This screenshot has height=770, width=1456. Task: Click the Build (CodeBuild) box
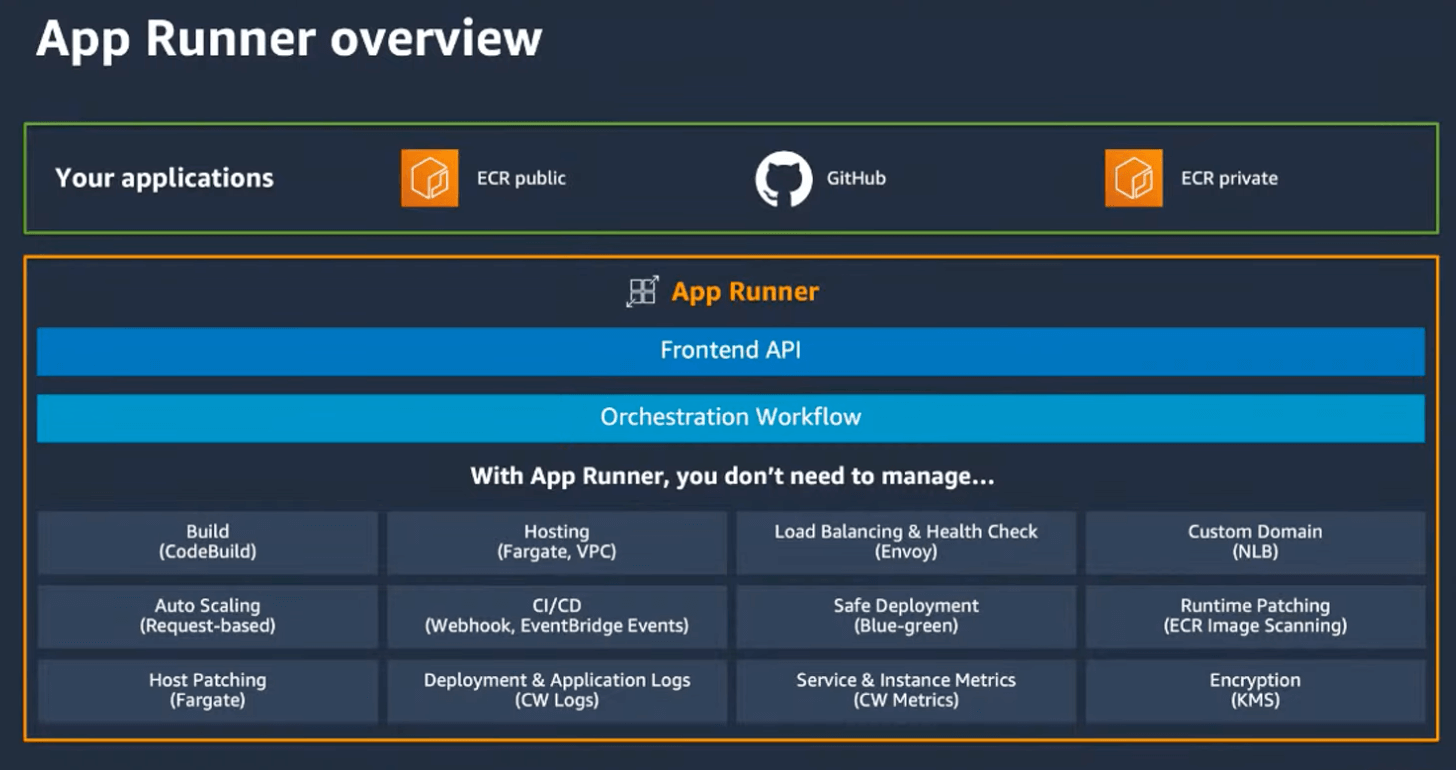[208, 542]
